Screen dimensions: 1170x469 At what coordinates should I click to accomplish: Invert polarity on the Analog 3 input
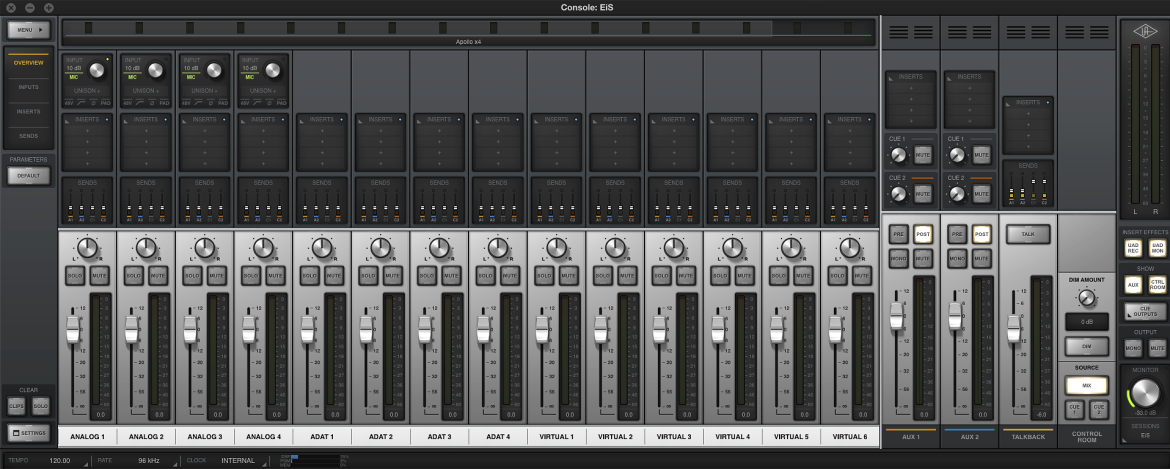[x=209, y=102]
